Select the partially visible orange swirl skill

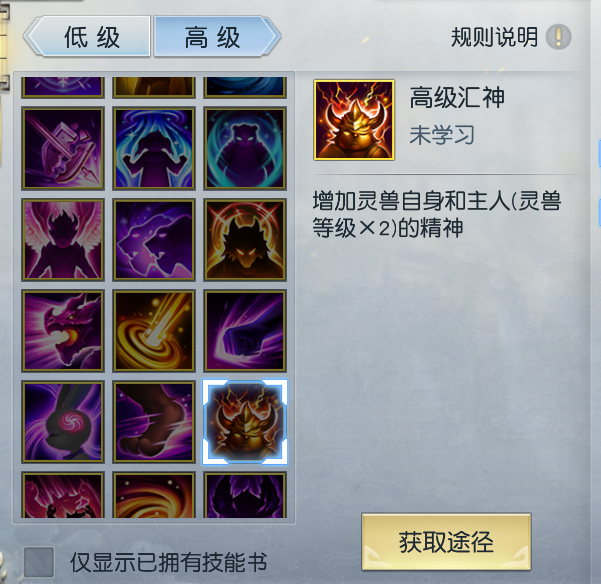point(154,495)
